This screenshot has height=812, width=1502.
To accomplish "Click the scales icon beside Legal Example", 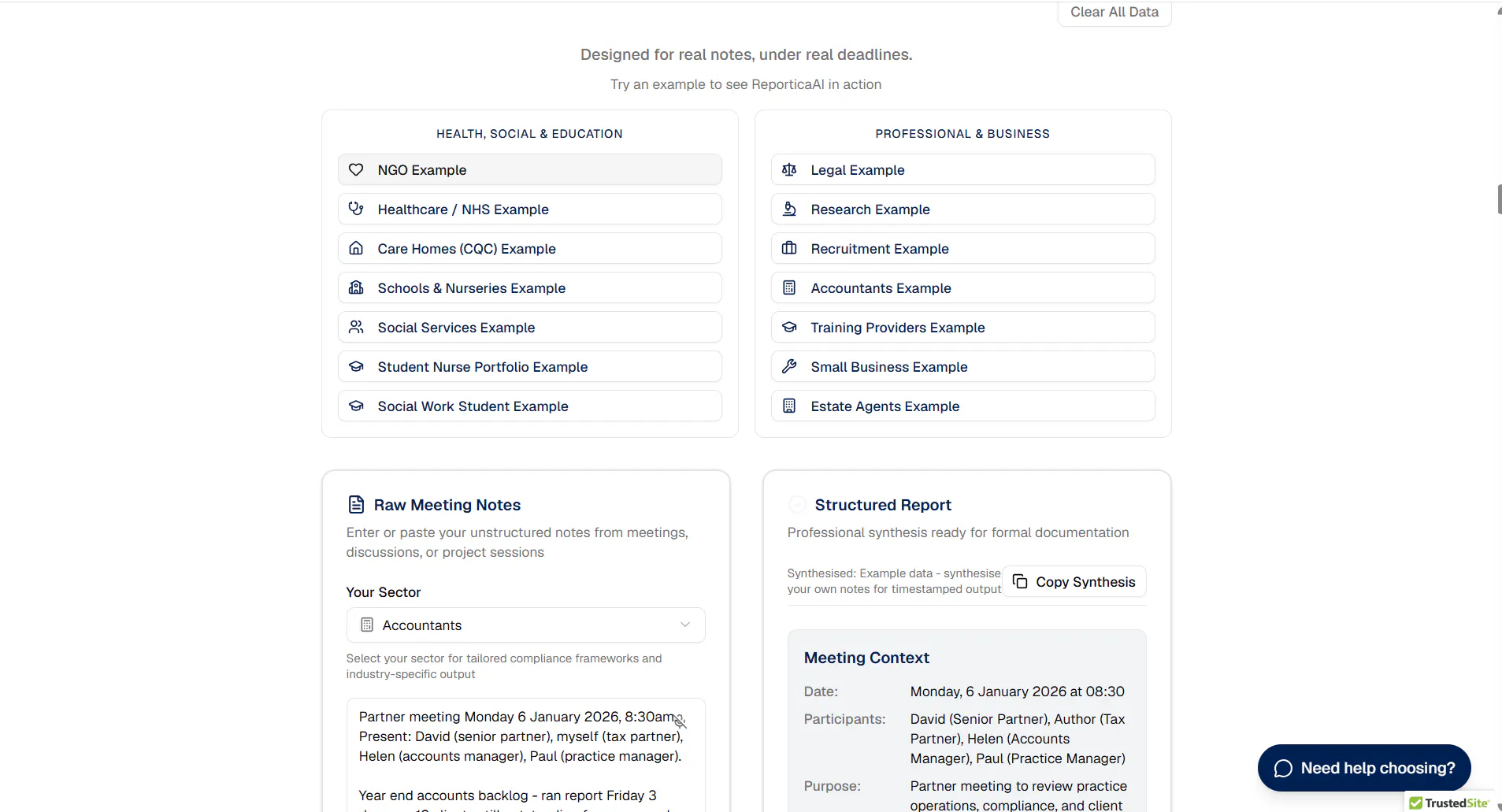I will pos(789,169).
